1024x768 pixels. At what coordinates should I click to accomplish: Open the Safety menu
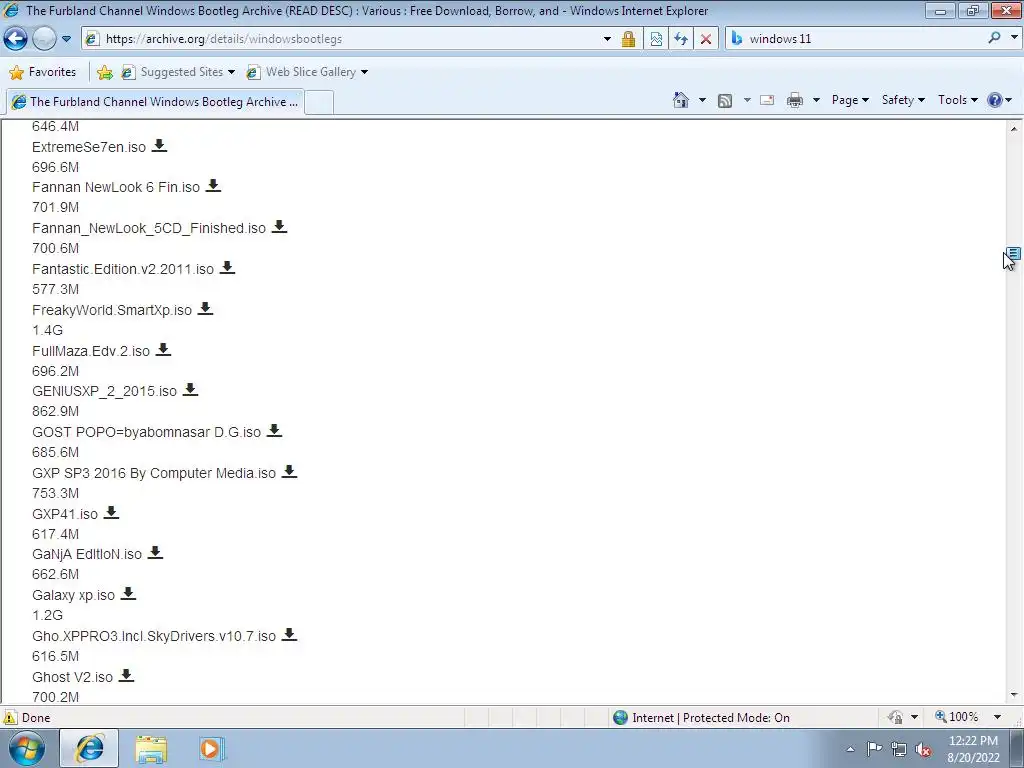tap(903, 100)
